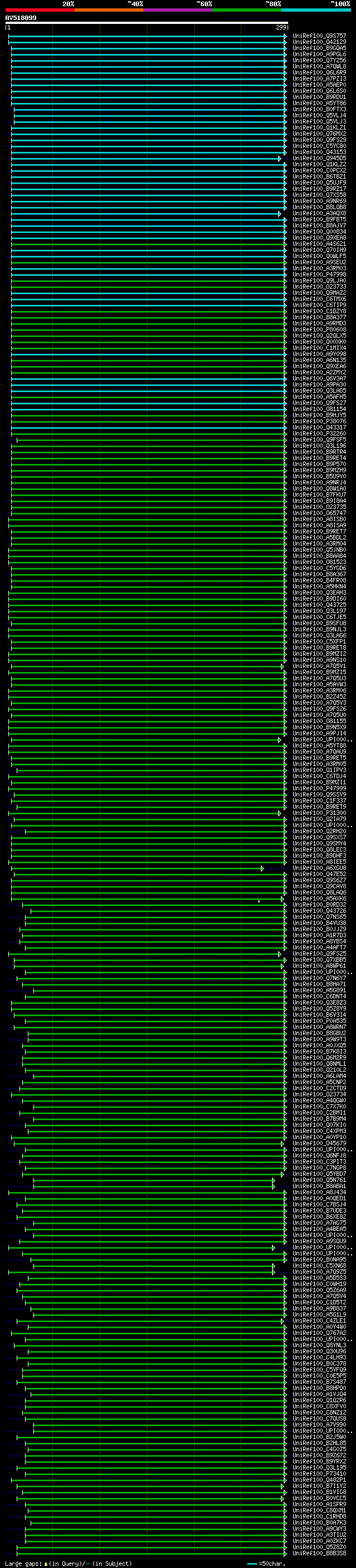The width and height of the screenshot is (356, 1568).
Task: Click the white AV518099 query bar
Action: (x=147, y=23)
